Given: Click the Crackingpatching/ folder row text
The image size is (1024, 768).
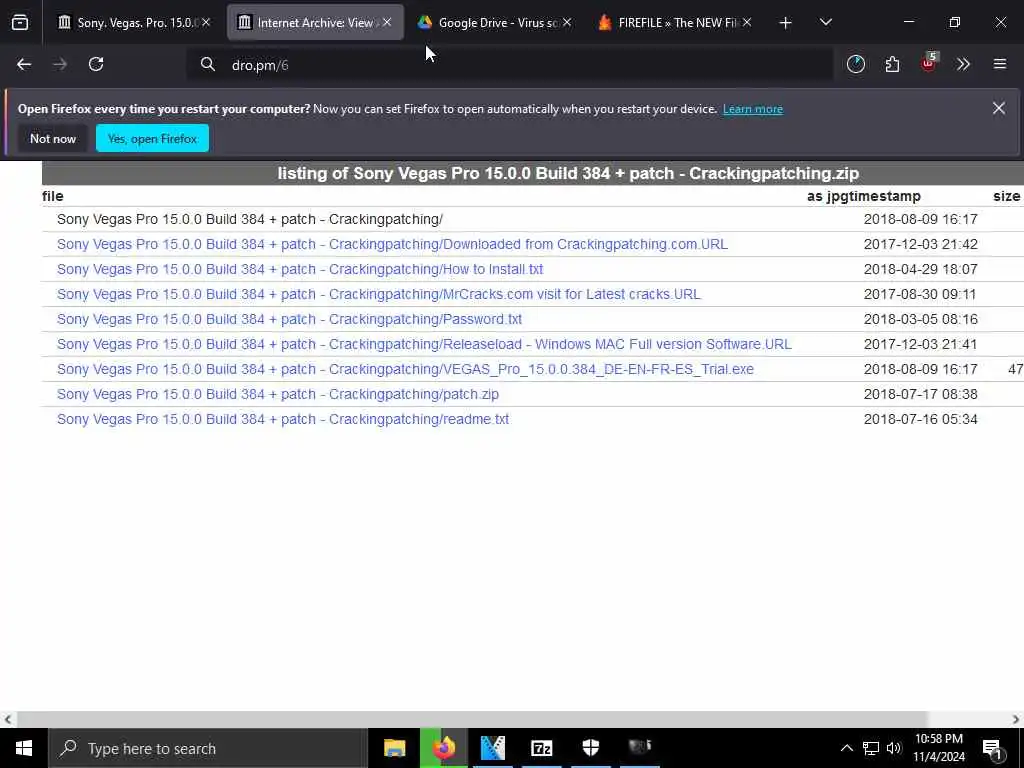Looking at the screenshot, I should coord(249,219).
